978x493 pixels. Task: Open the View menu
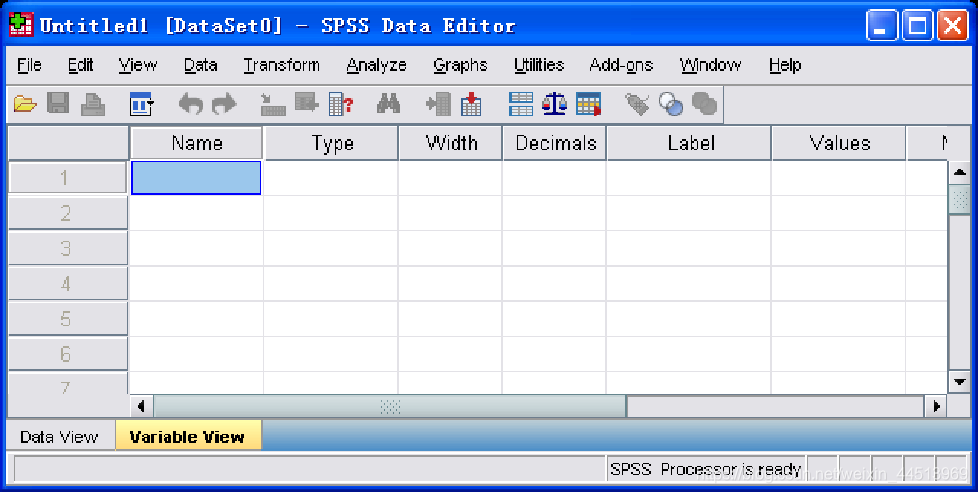[138, 65]
